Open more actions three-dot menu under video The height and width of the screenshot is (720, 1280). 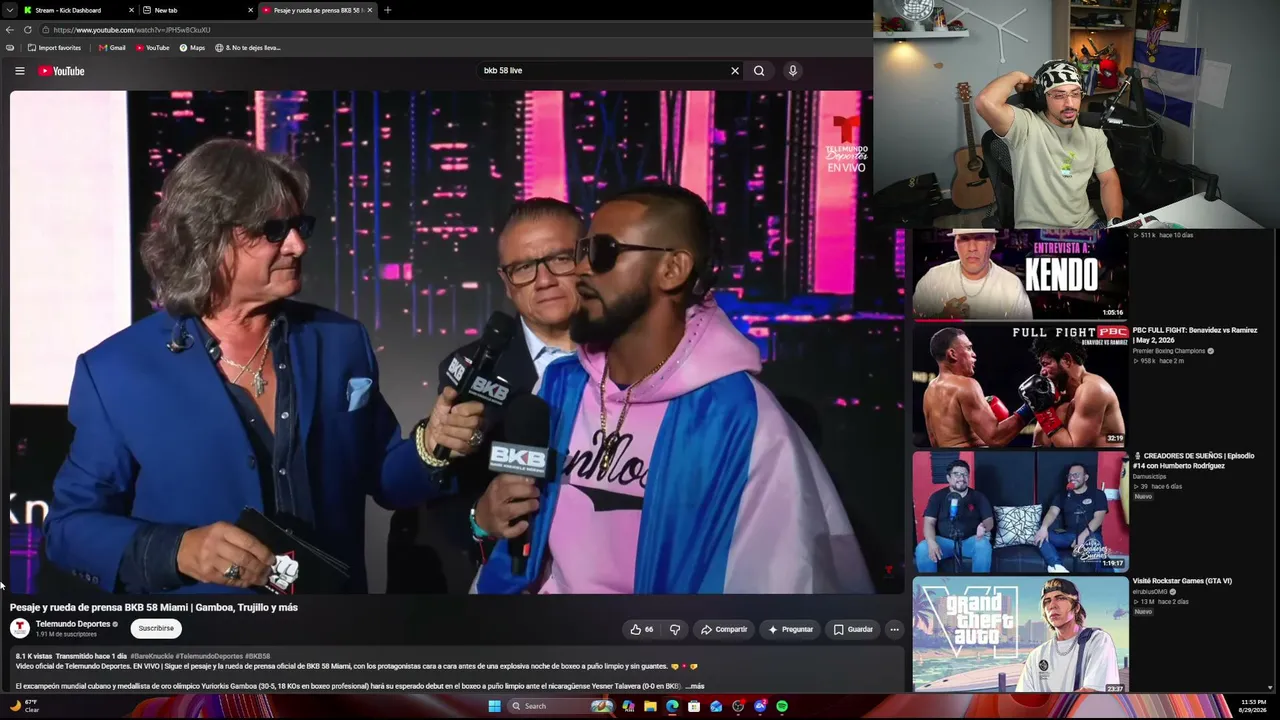tap(894, 629)
